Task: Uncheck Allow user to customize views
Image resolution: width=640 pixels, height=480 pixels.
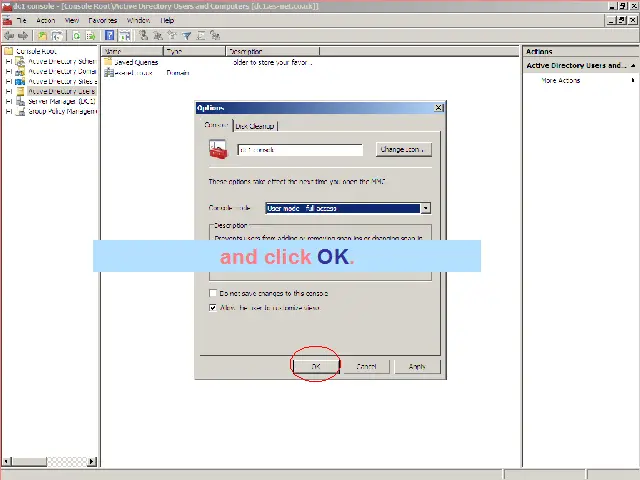Action: pos(213,308)
